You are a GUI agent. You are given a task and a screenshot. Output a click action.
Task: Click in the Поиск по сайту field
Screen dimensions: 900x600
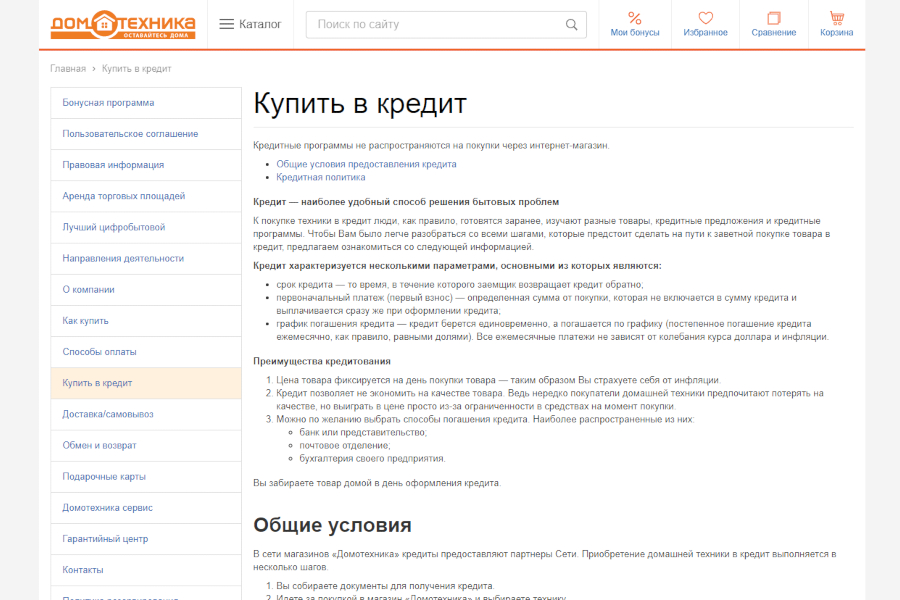point(435,25)
